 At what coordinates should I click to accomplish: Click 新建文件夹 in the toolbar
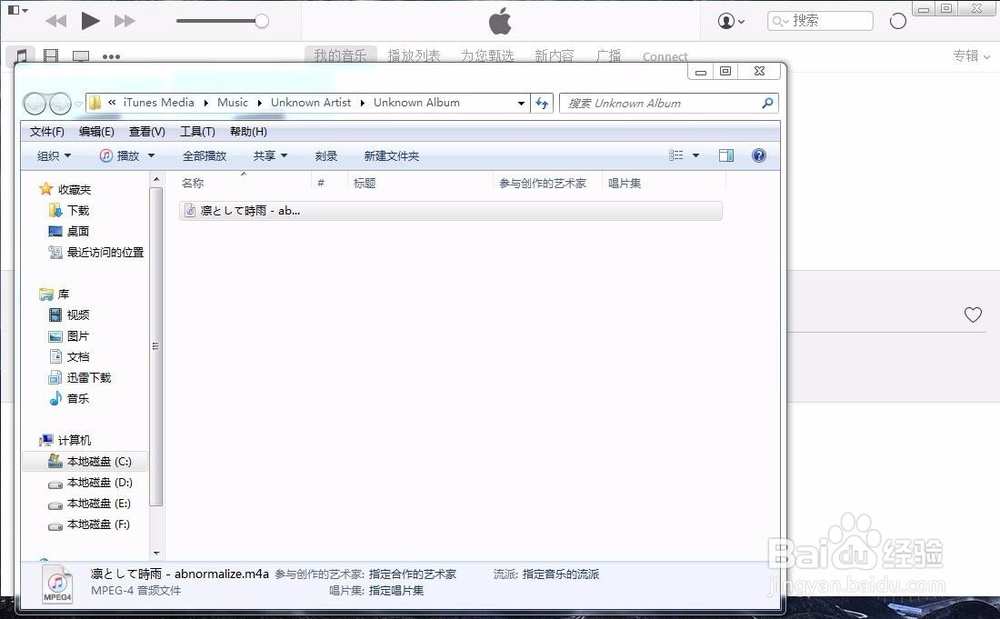coord(392,156)
